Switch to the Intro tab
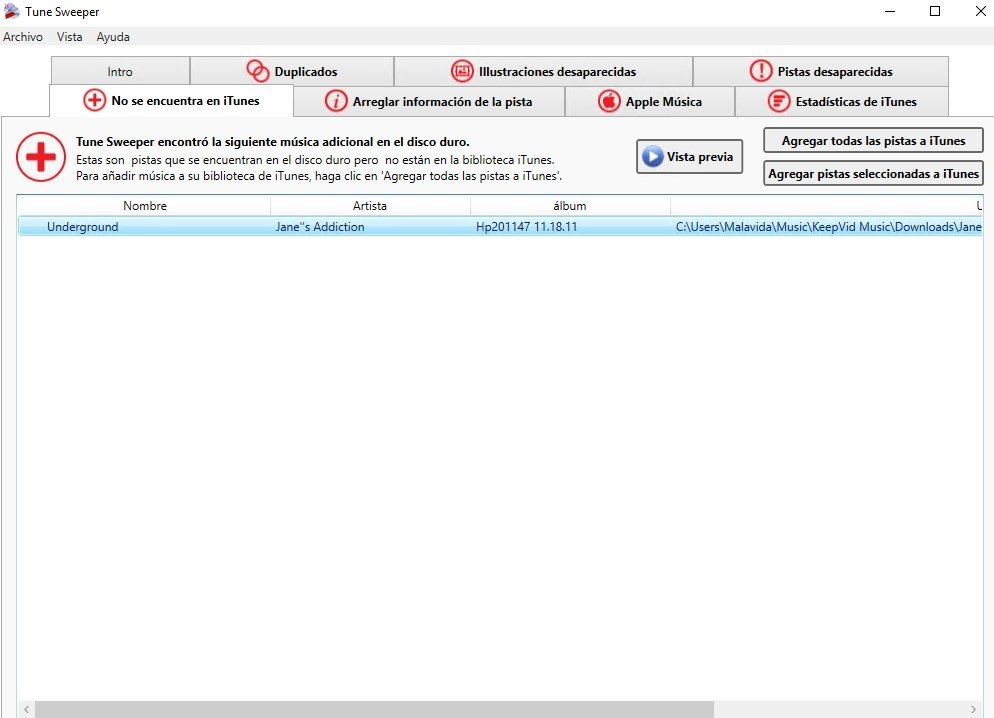This screenshot has width=994, height=718. (x=120, y=71)
